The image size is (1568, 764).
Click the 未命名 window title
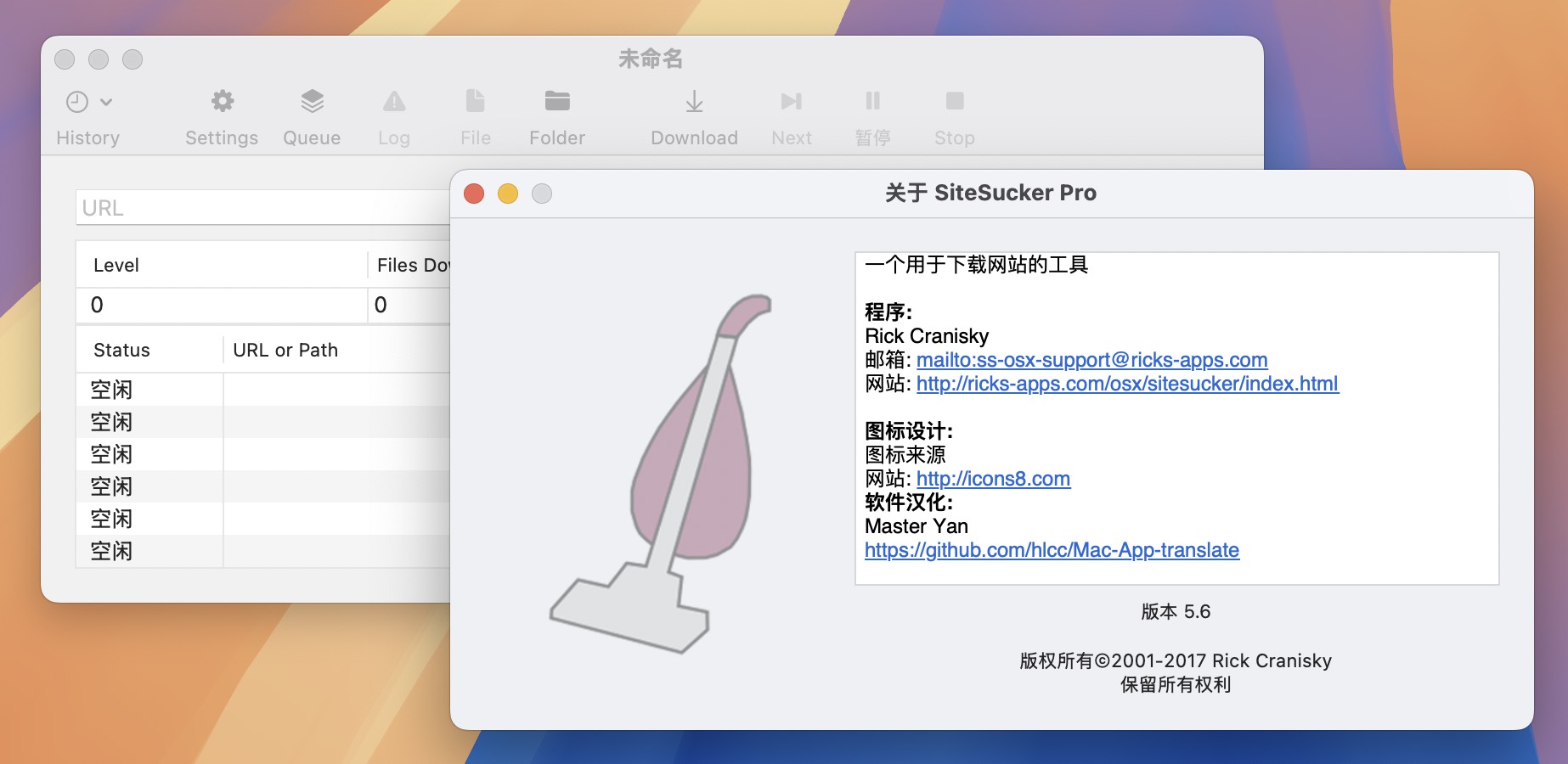651,59
